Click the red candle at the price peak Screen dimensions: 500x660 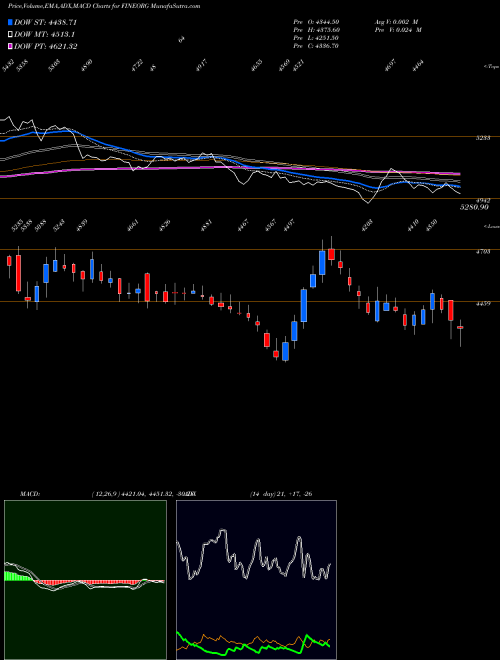tap(331, 254)
